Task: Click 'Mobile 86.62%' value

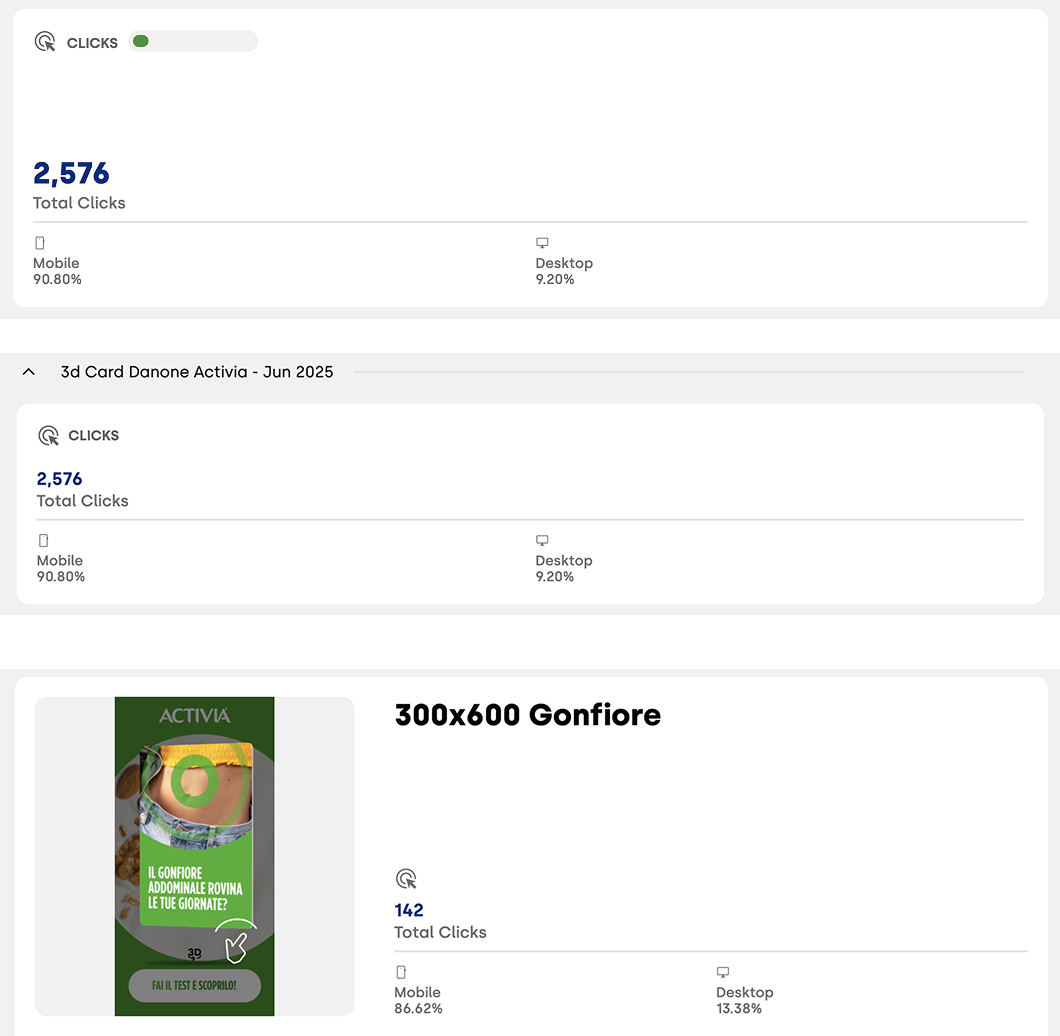Action: pos(418,1008)
